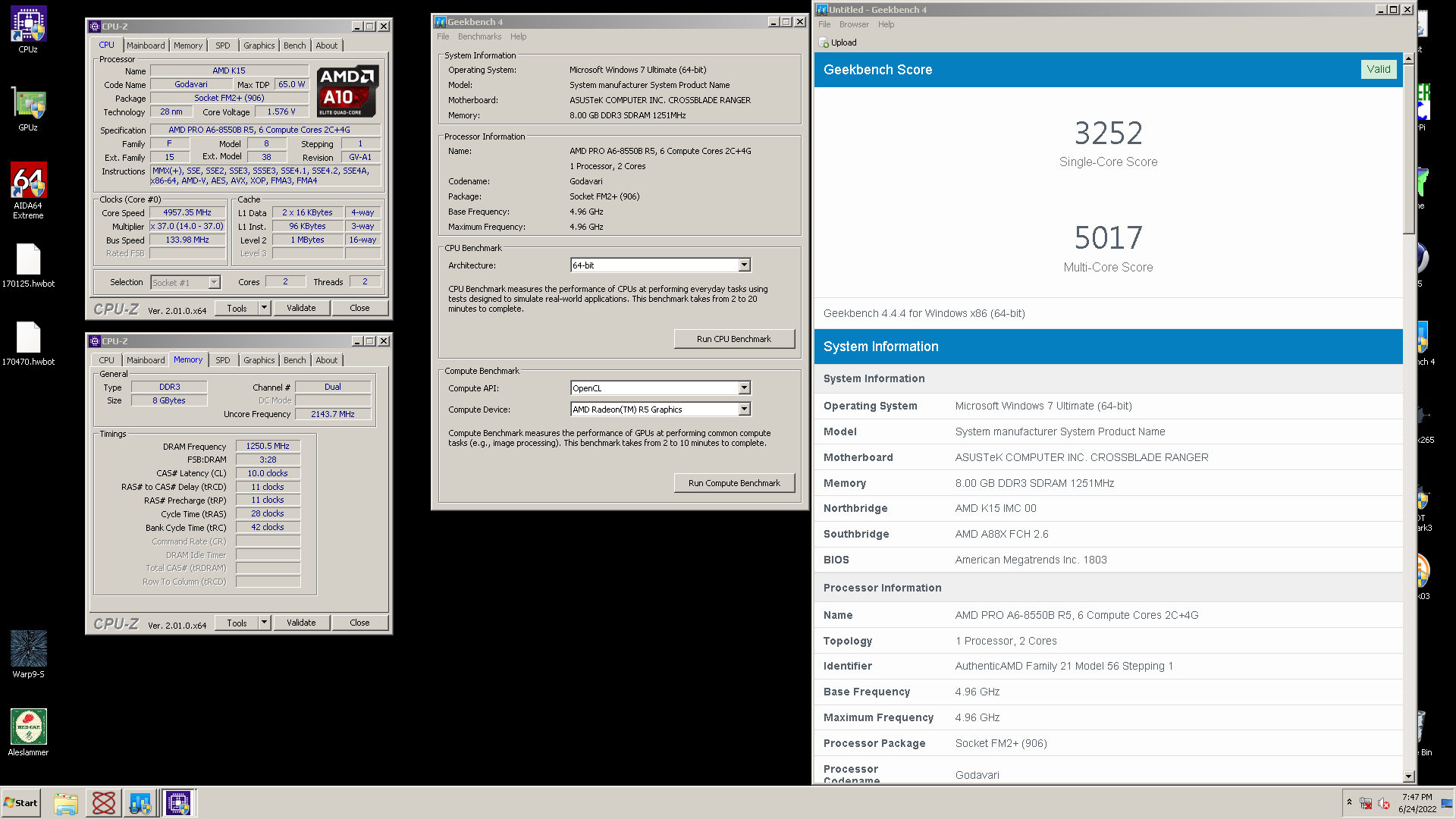Click the muted volume tray icon
Viewport: 1456px width, 819px height.
(1384, 803)
